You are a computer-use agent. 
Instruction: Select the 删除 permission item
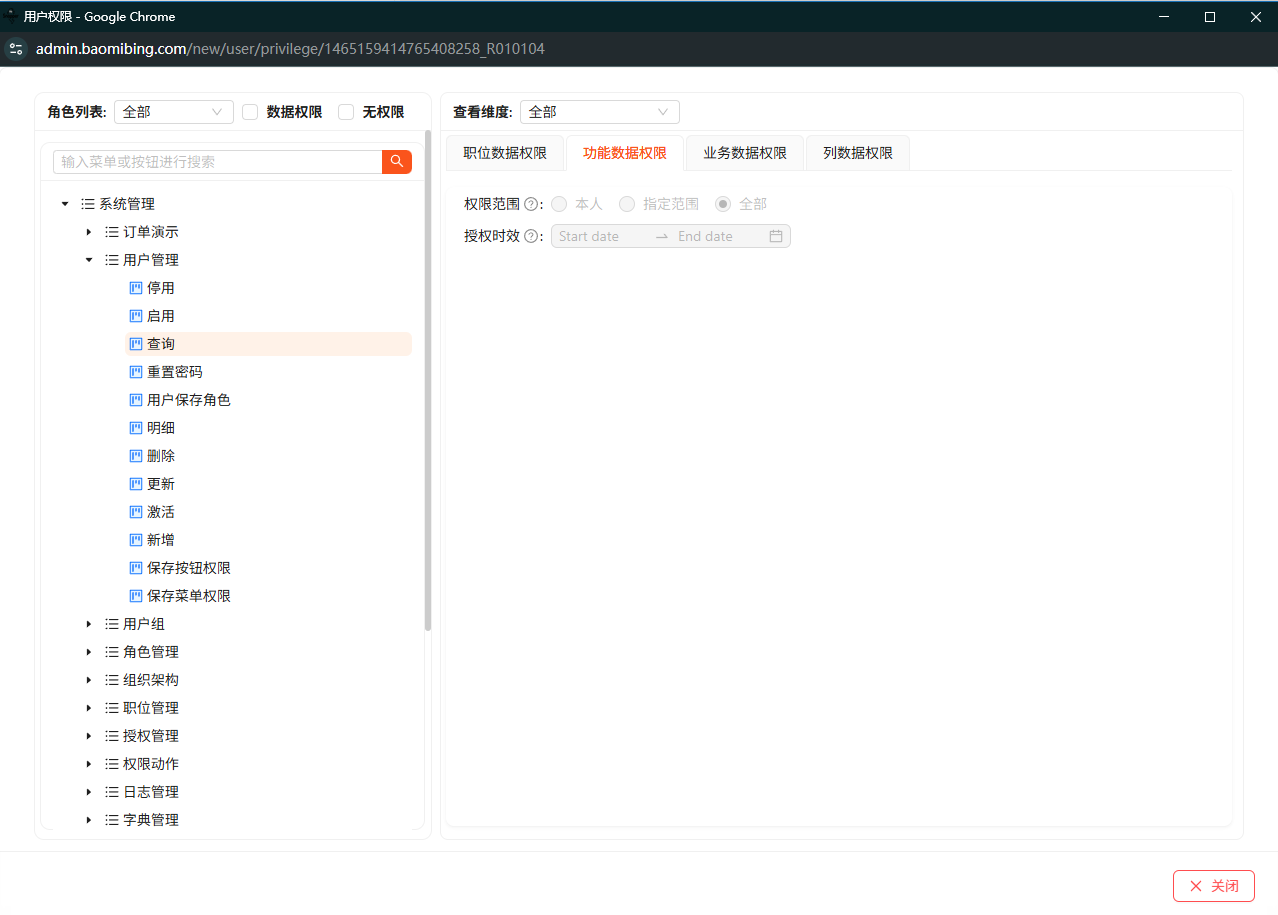coord(161,456)
